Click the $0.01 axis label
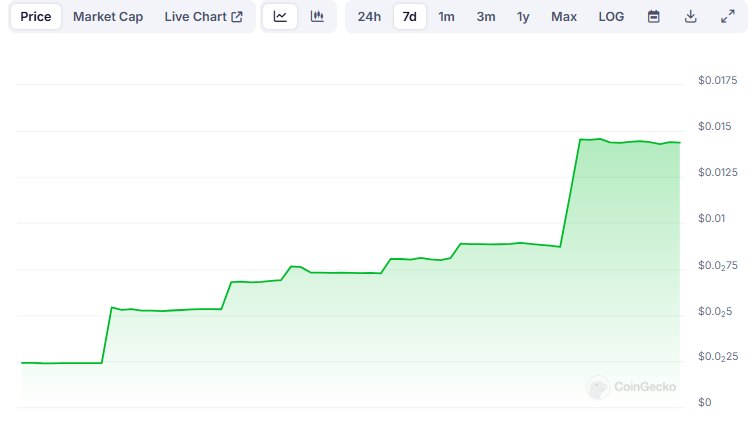 (x=711, y=218)
